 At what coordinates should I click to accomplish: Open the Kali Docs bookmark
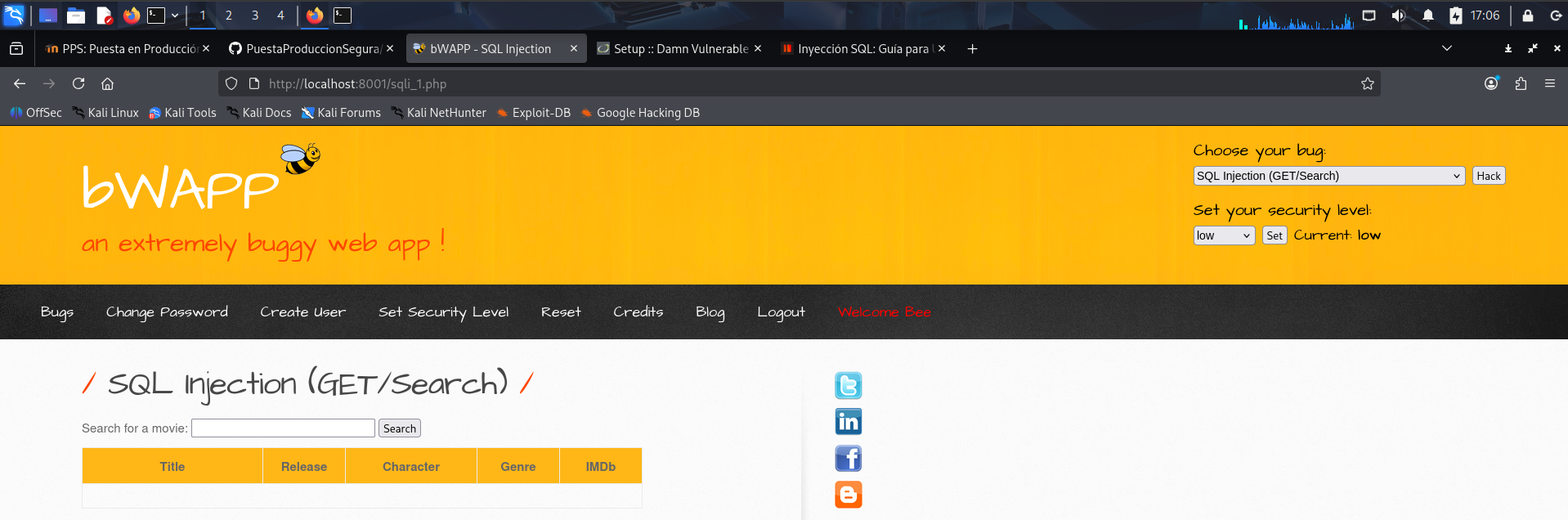[258, 113]
